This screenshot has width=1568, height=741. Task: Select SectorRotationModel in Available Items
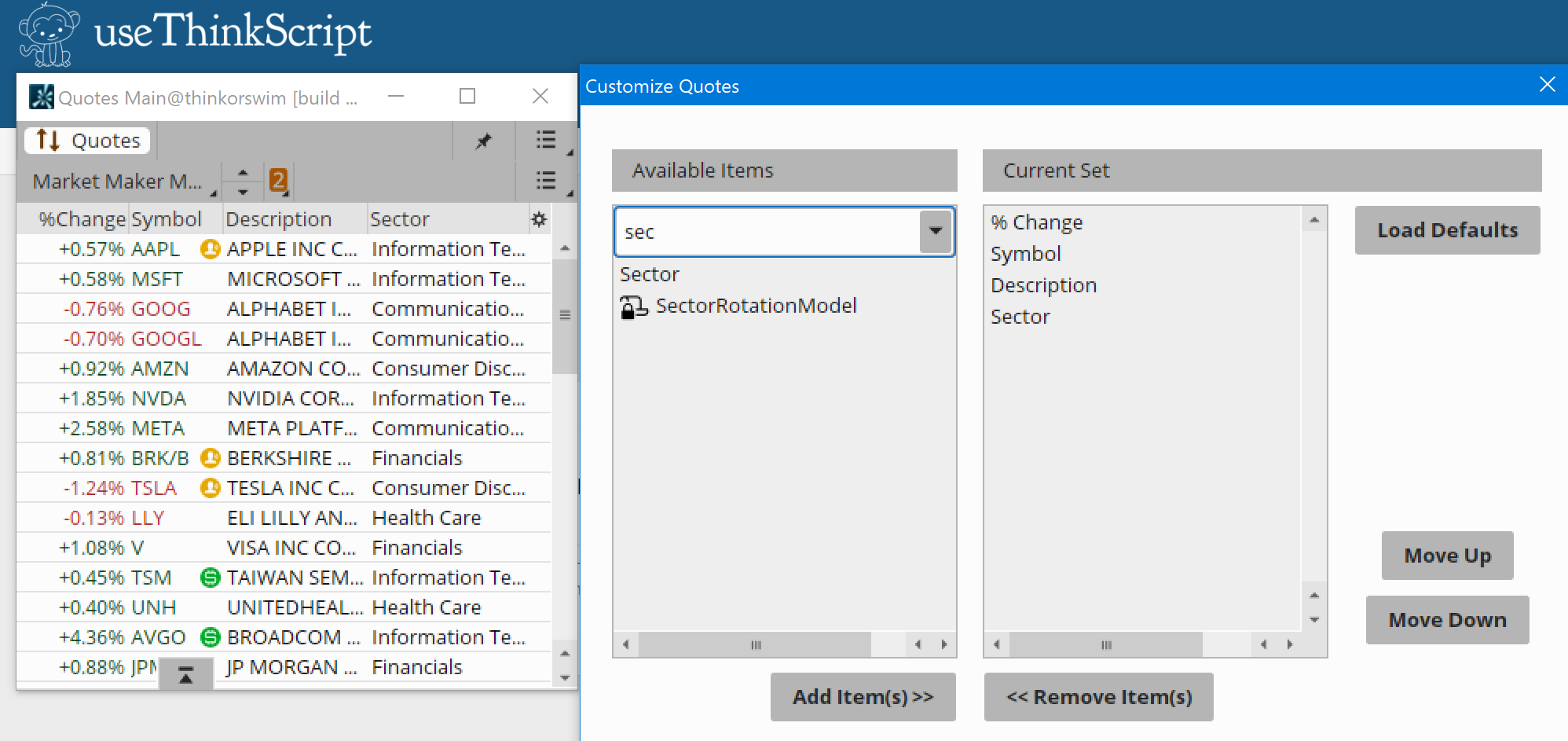pyautogui.click(x=756, y=306)
